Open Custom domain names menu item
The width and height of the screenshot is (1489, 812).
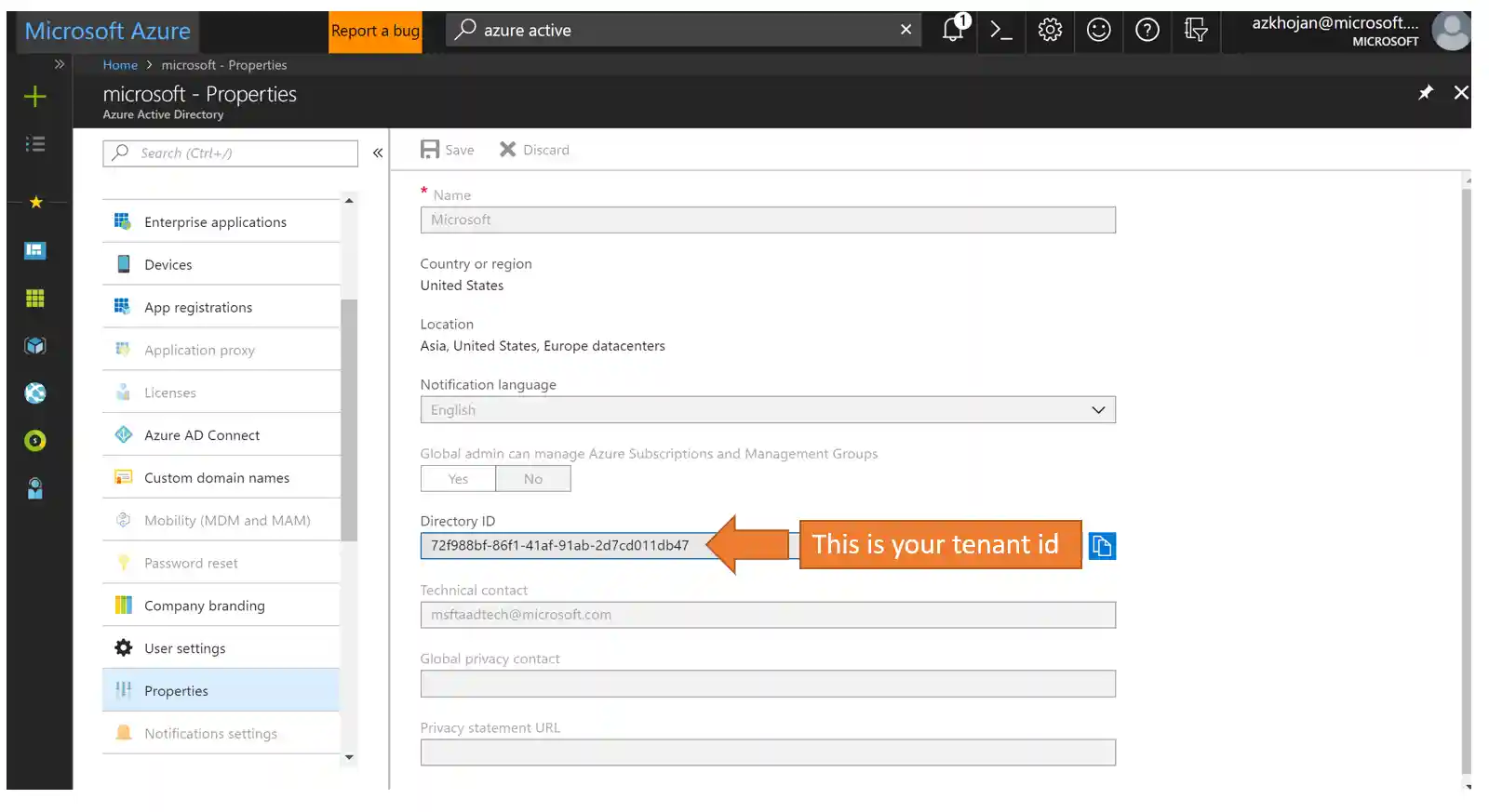pyautogui.click(x=221, y=478)
